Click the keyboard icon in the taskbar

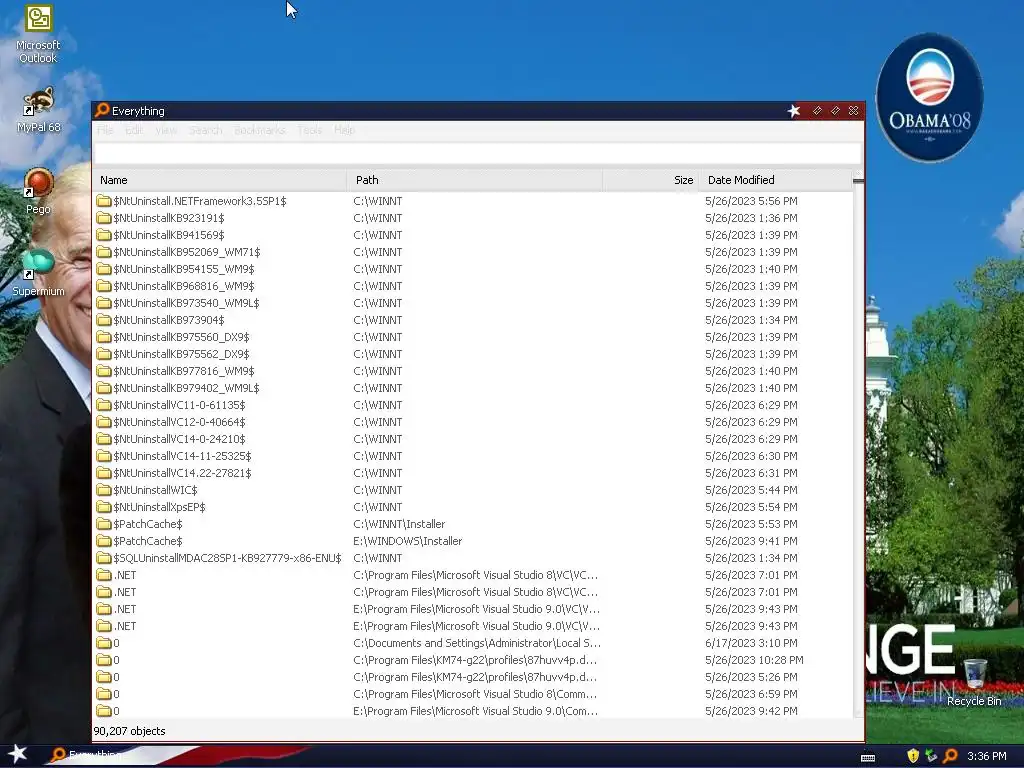point(868,758)
